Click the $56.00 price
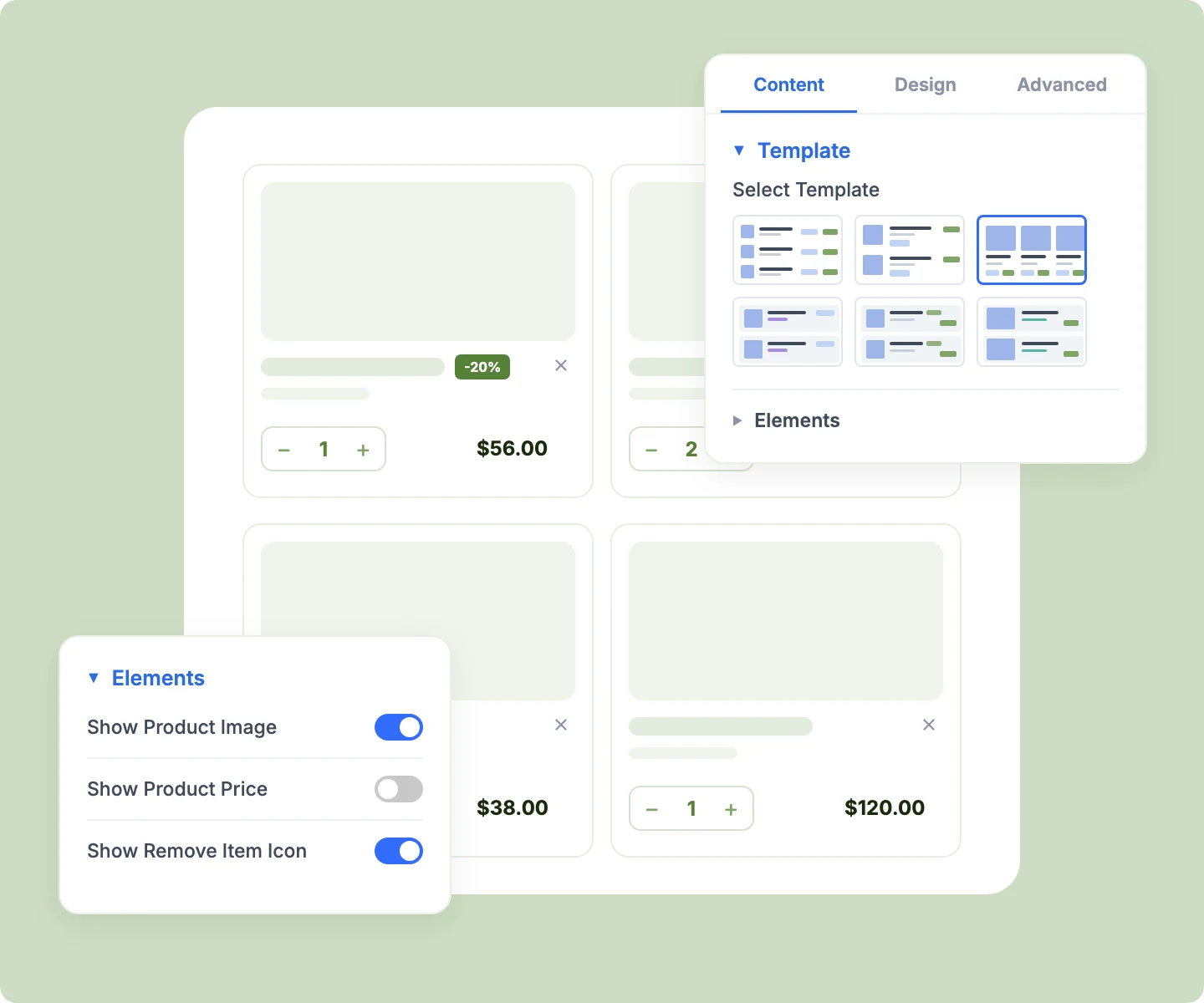The height and width of the screenshot is (1003, 1204). click(x=512, y=449)
